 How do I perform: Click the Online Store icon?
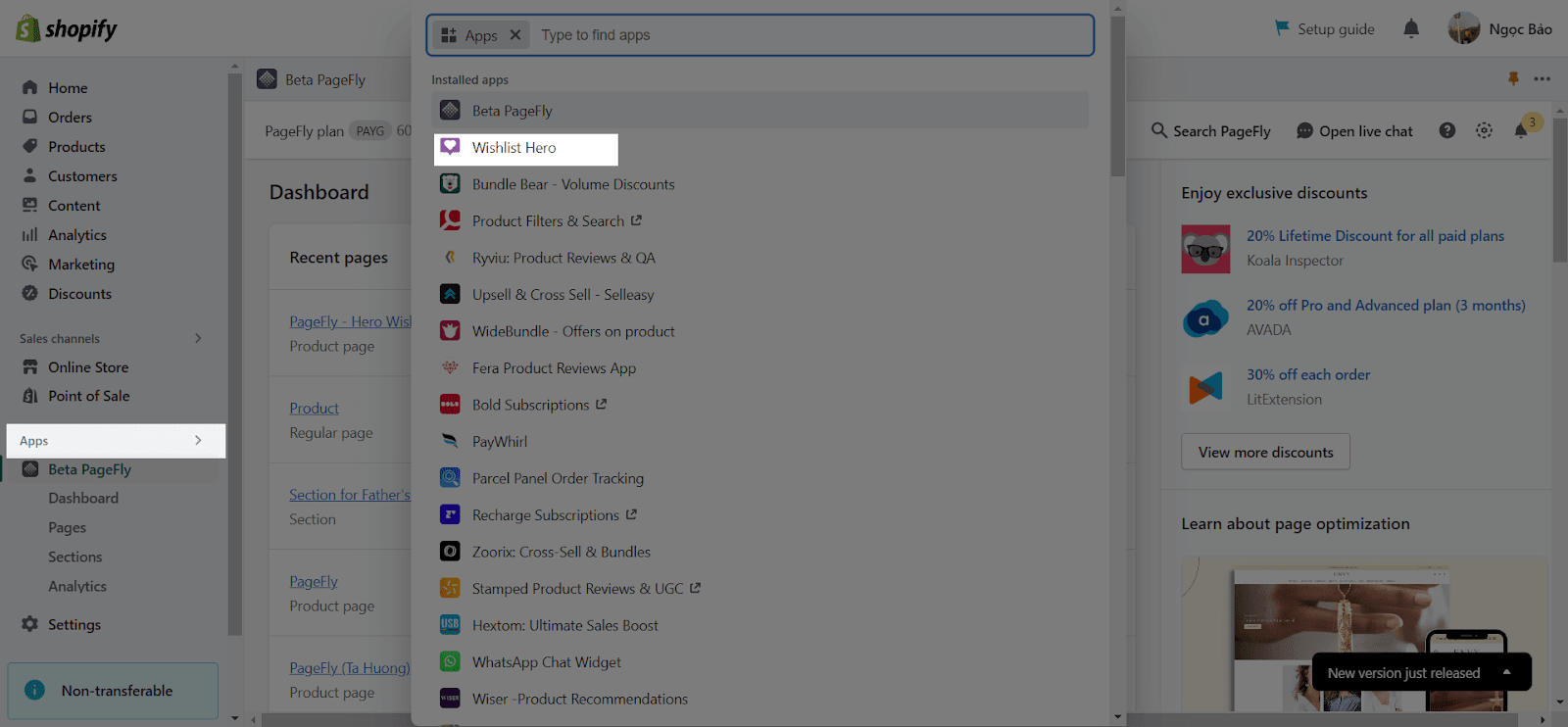(x=30, y=366)
